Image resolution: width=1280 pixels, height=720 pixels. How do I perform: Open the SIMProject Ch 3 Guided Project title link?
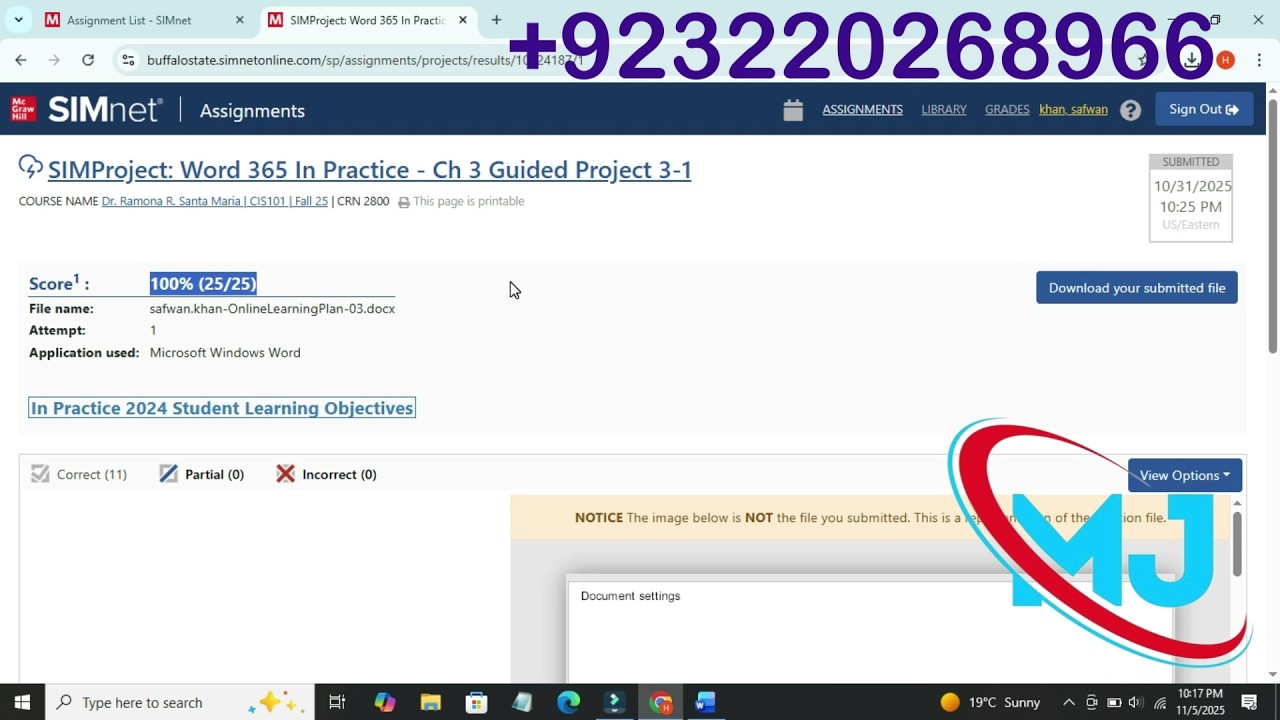370,169
